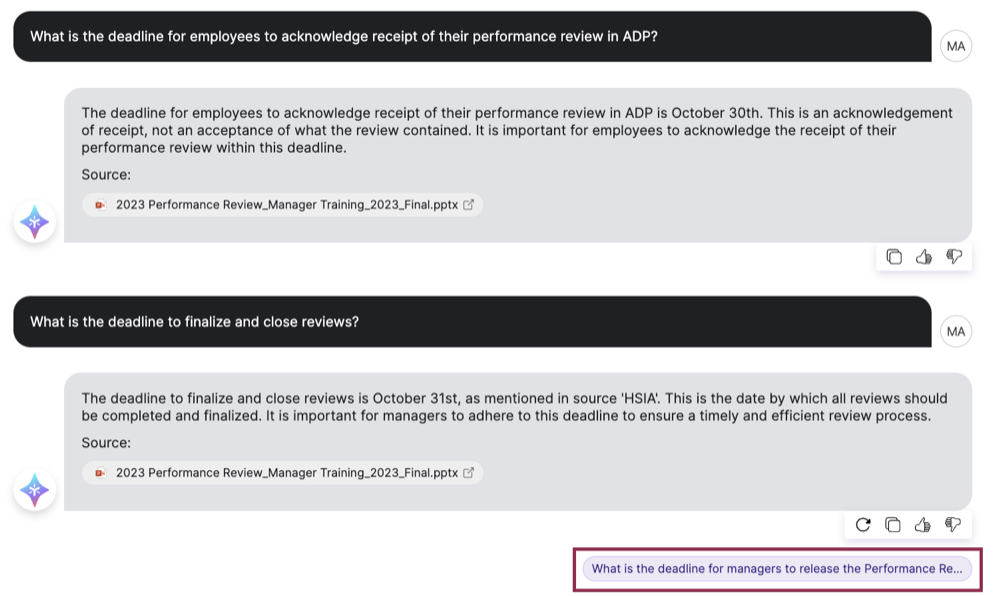Thumbs up the October 30th answer
The image size is (999, 596).
(x=923, y=257)
